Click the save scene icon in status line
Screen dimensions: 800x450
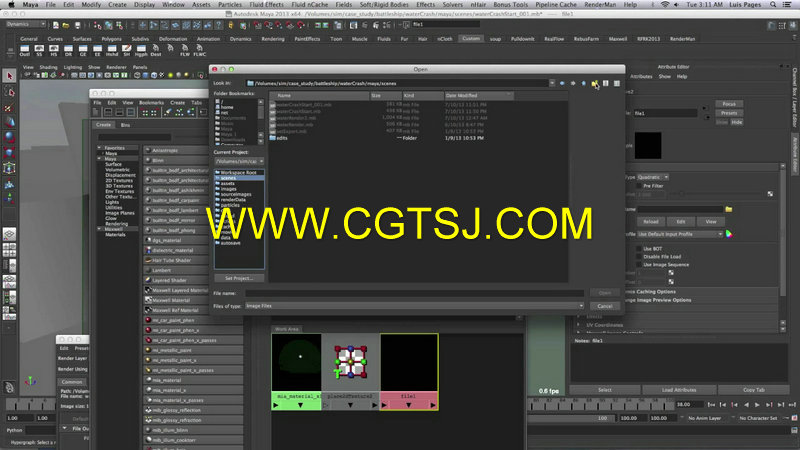pyautogui.click(x=77, y=24)
